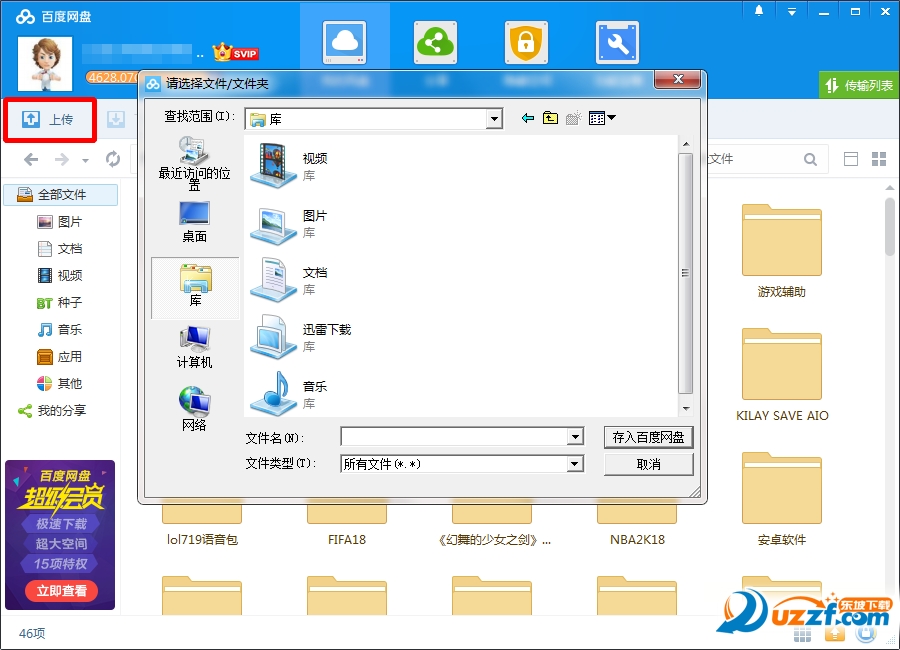Switch to grid view layout icon
900x650 pixels.
click(x=879, y=159)
